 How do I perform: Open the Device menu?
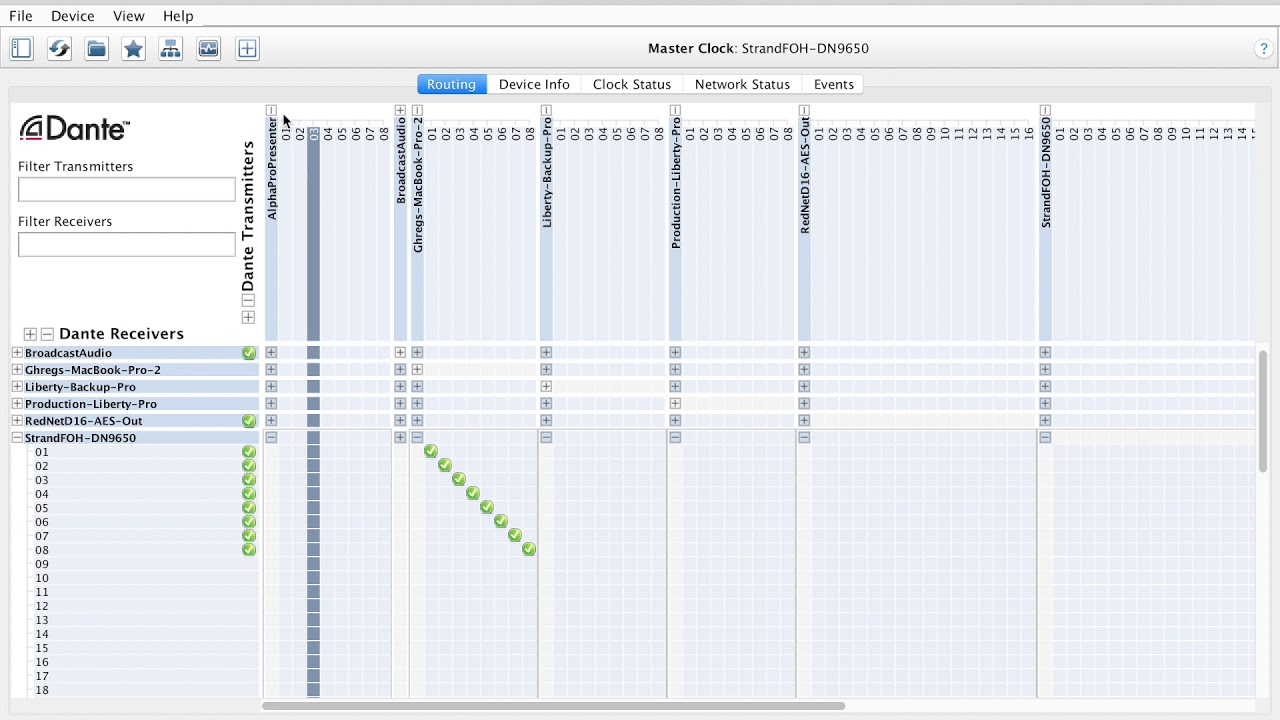point(73,16)
